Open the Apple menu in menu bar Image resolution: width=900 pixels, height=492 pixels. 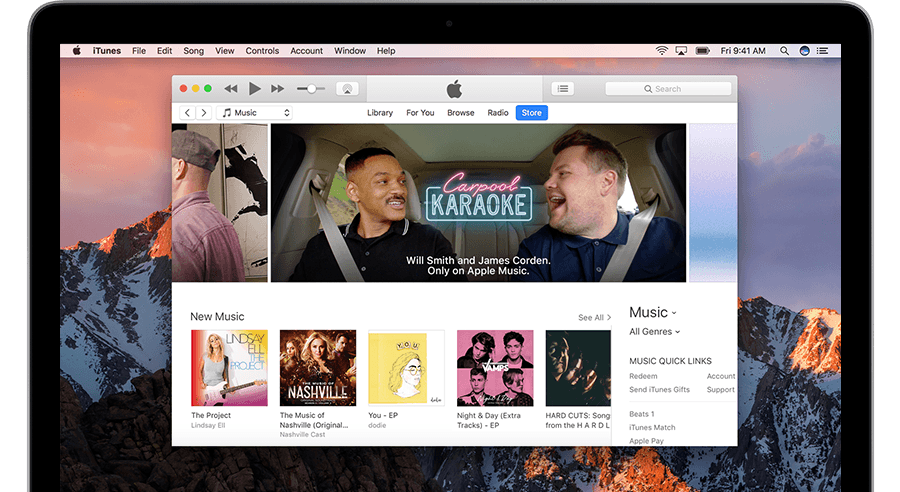[x=76, y=51]
